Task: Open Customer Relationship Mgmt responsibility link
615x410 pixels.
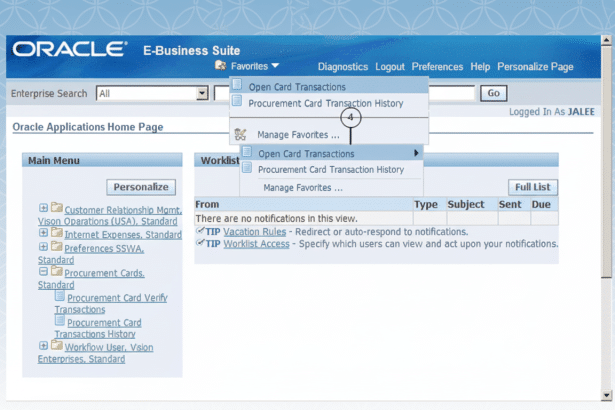Action: tap(109, 216)
